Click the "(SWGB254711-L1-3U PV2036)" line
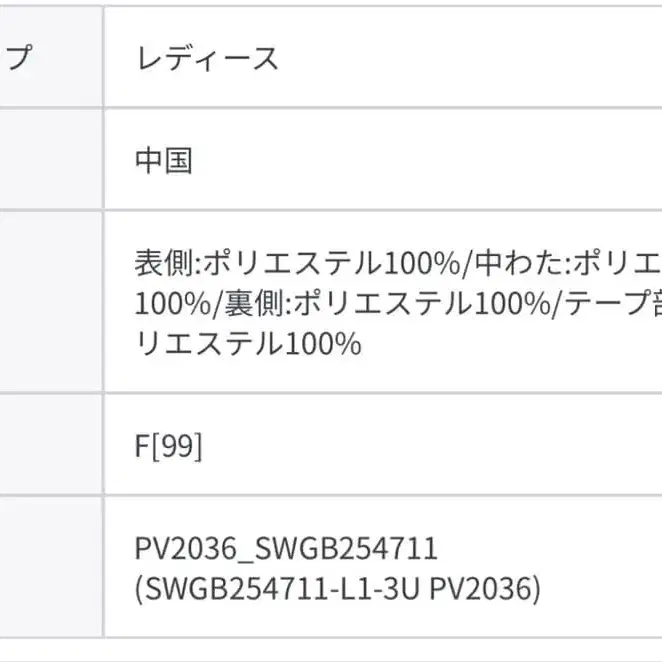The height and width of the screenshot is (662, 662). click(x=337, y=589)
